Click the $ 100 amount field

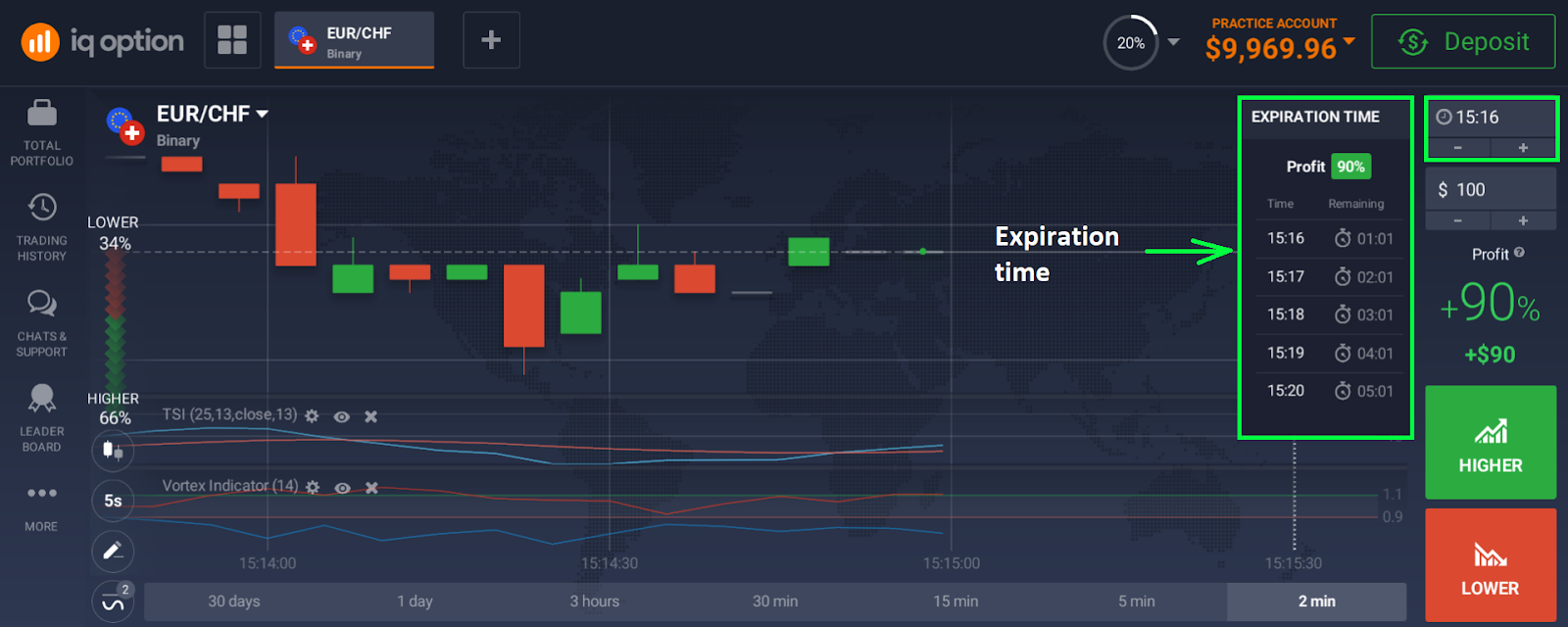point(1491,189)
